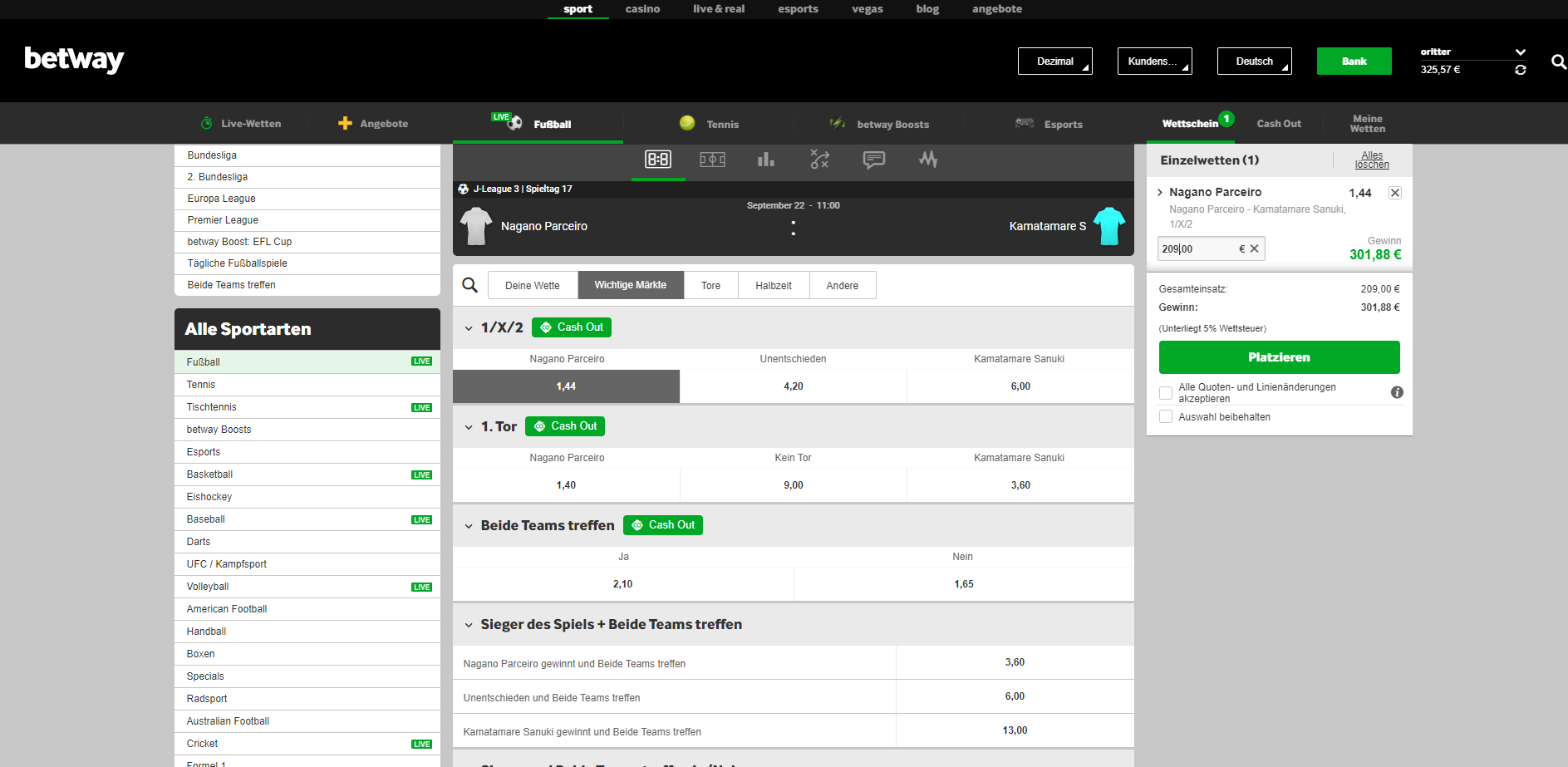
Task: Select Nagano Parceiro gewinnt und Beide Teams treffen 3,60
Action: tap(1015, 662)
